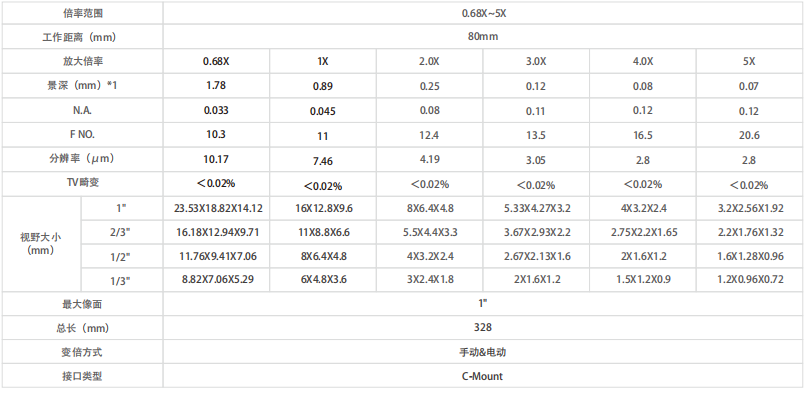Click the 1/3" sensor size row label

pyautogui.click(x=122, y=280)
